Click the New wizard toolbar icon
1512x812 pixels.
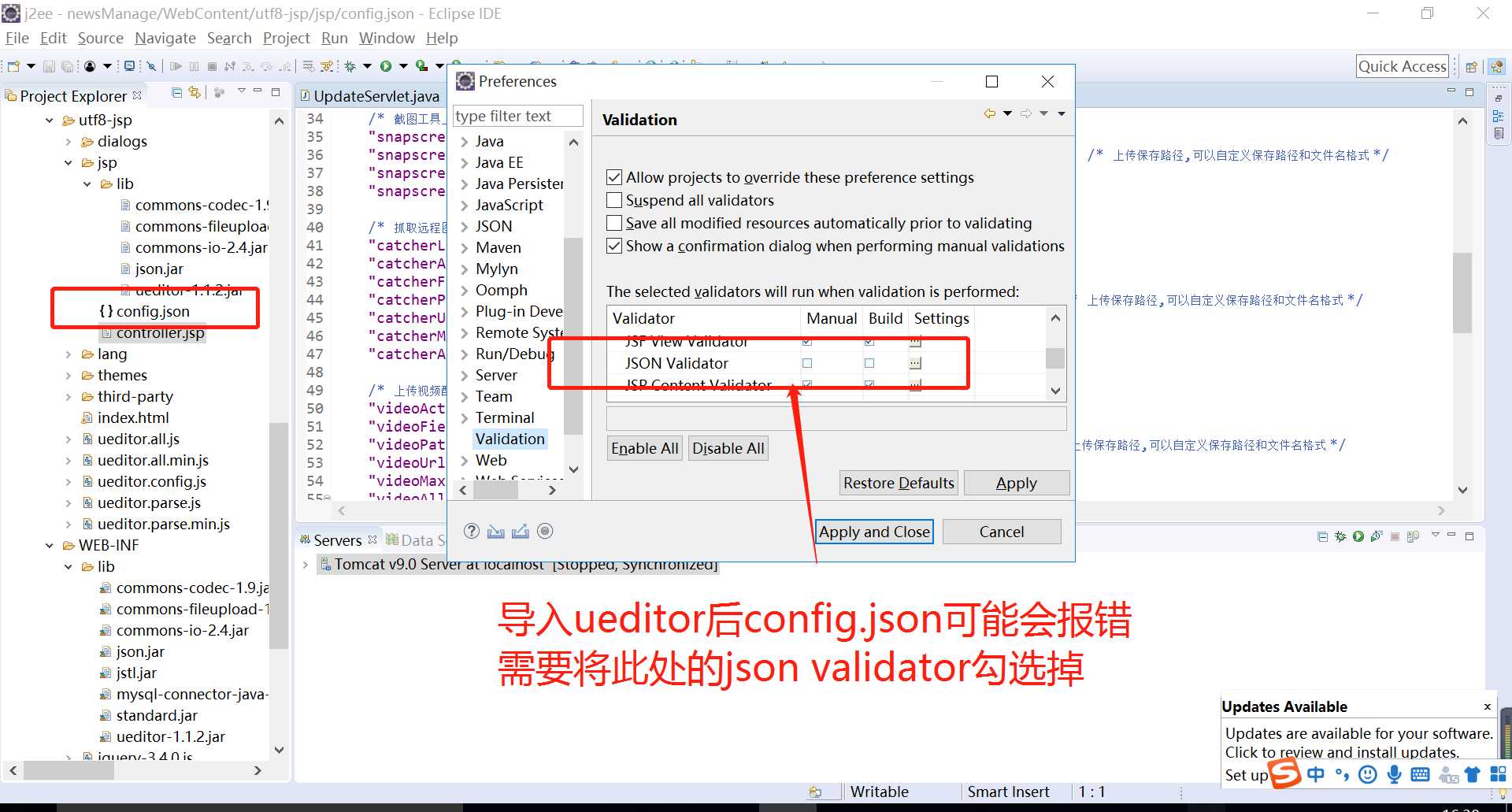(13, 66)
